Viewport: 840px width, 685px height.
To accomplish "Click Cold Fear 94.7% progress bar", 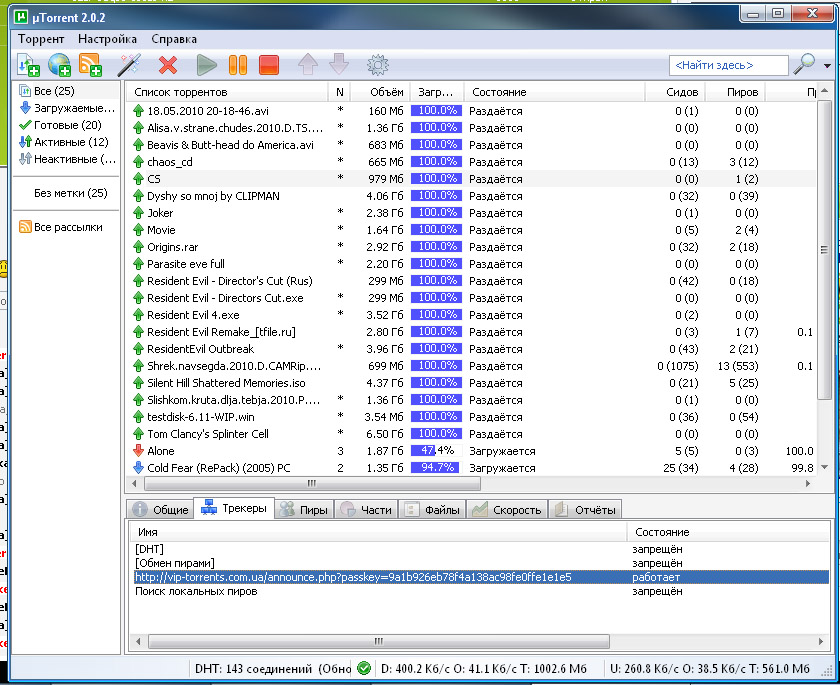I will [x=436, y=468].
